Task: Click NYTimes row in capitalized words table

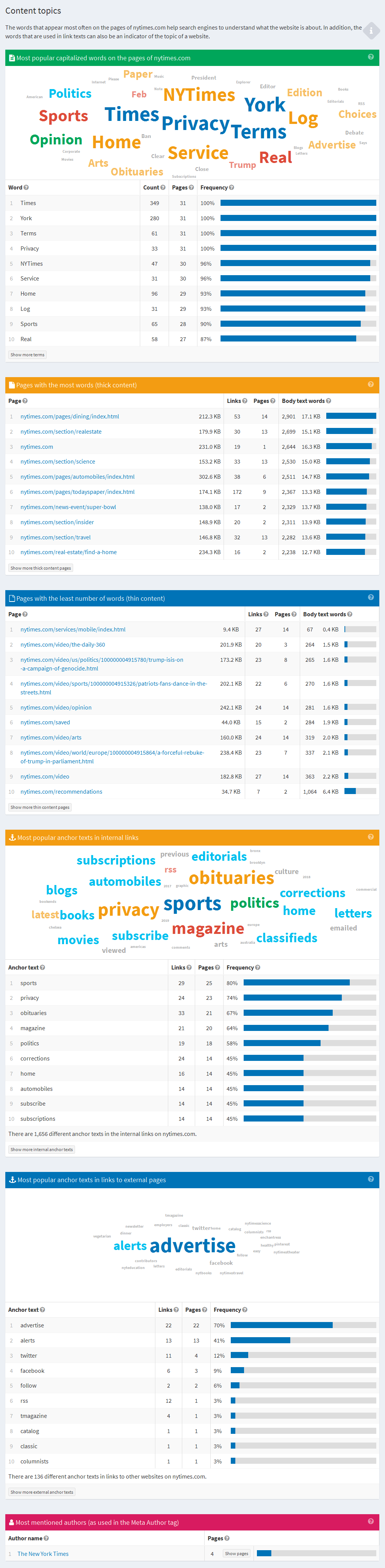Action: point(192,263)
